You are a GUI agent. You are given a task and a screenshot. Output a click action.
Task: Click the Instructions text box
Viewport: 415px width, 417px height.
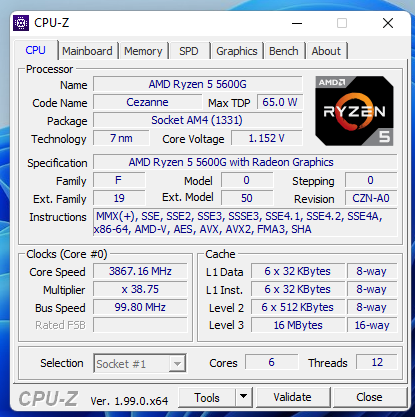tap(245, 223)
